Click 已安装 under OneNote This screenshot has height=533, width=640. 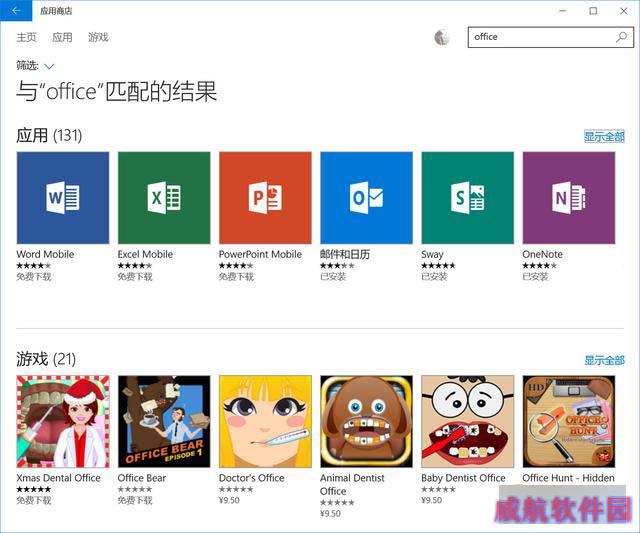(x=536, y=277)
